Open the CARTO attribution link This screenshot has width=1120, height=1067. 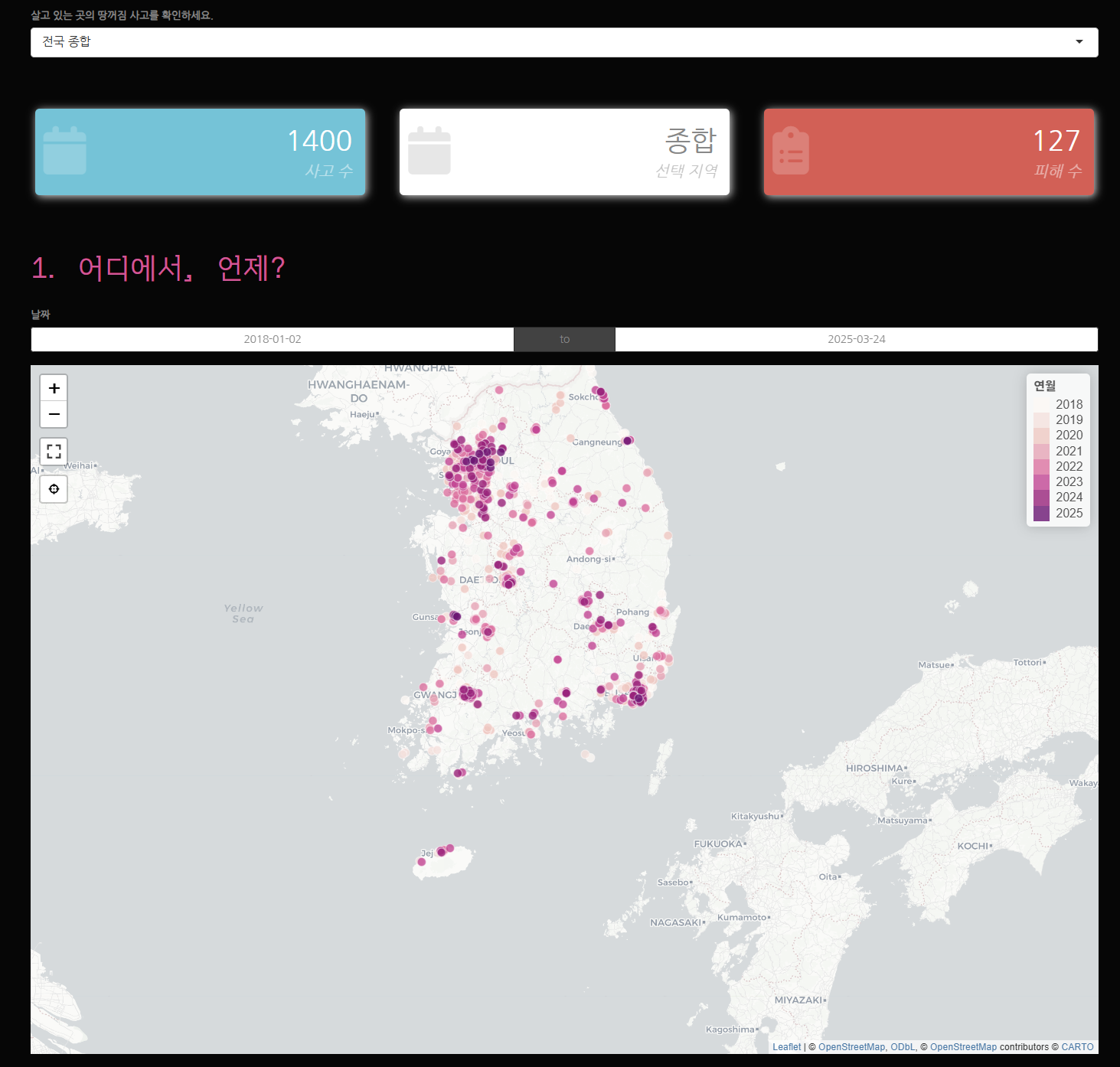(1077, 1047)
